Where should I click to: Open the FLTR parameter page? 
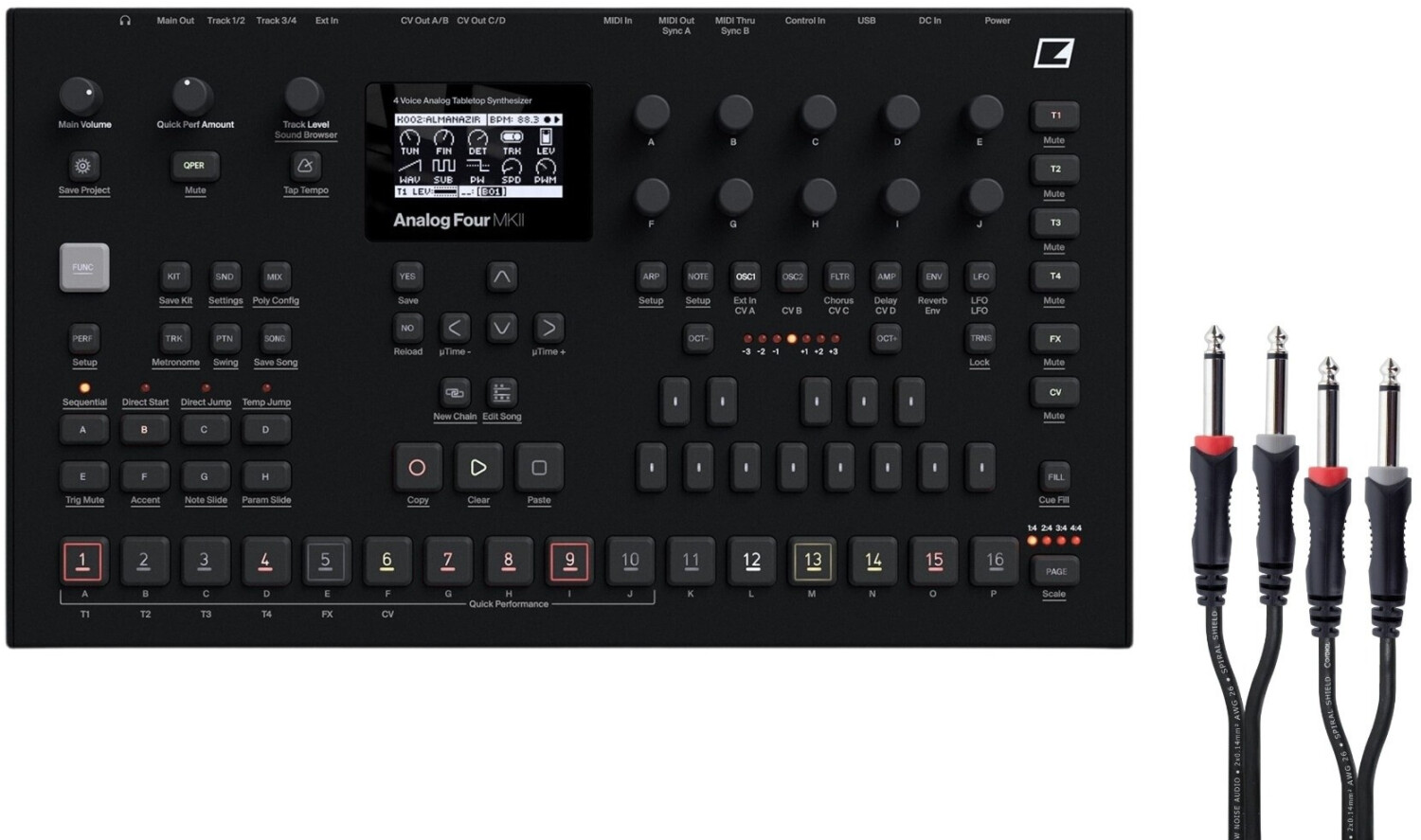839,277
